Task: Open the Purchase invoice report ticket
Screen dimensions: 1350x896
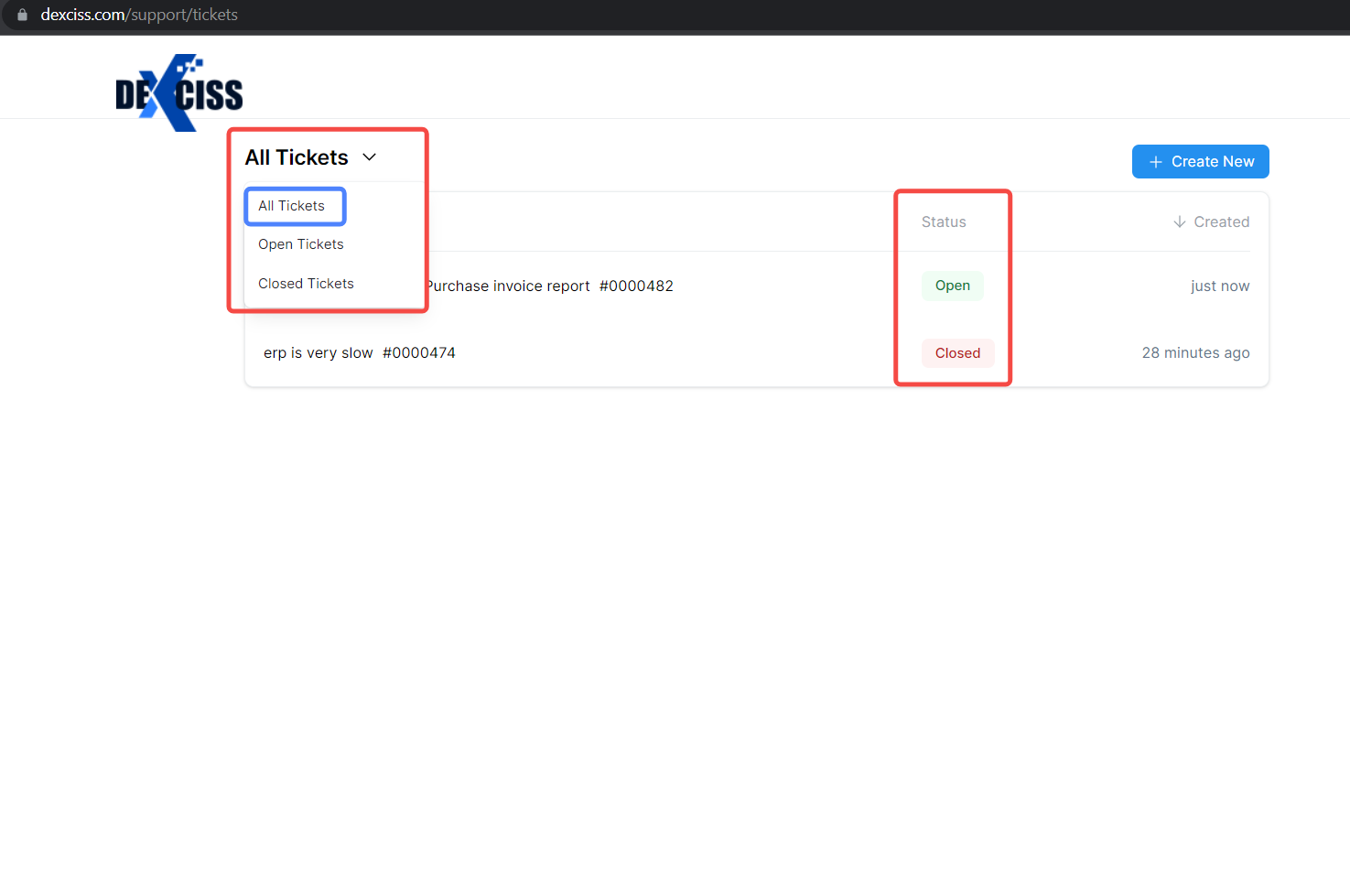Action: tap(508, 286)
